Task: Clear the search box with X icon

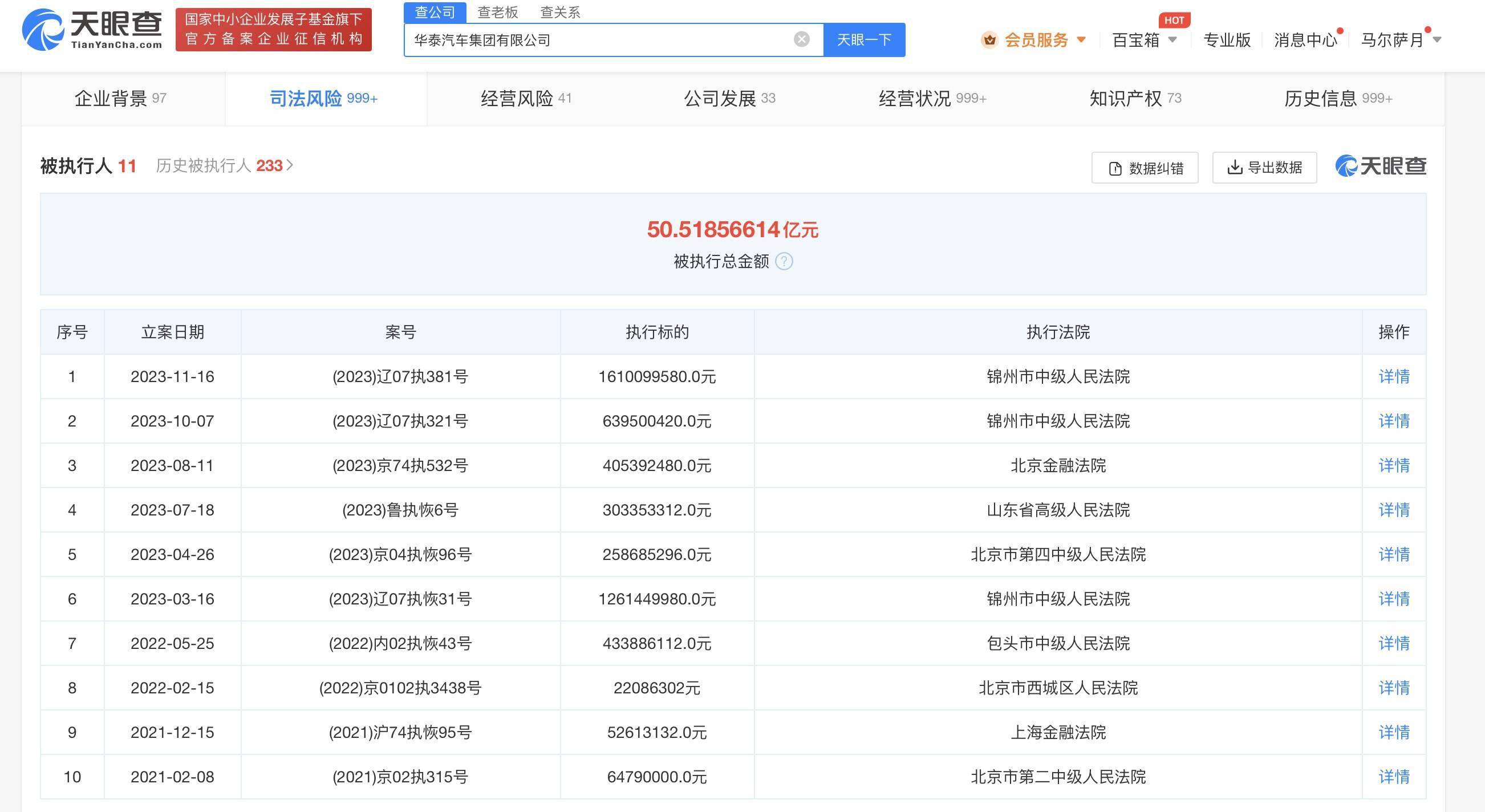Action: coord(801,39)
